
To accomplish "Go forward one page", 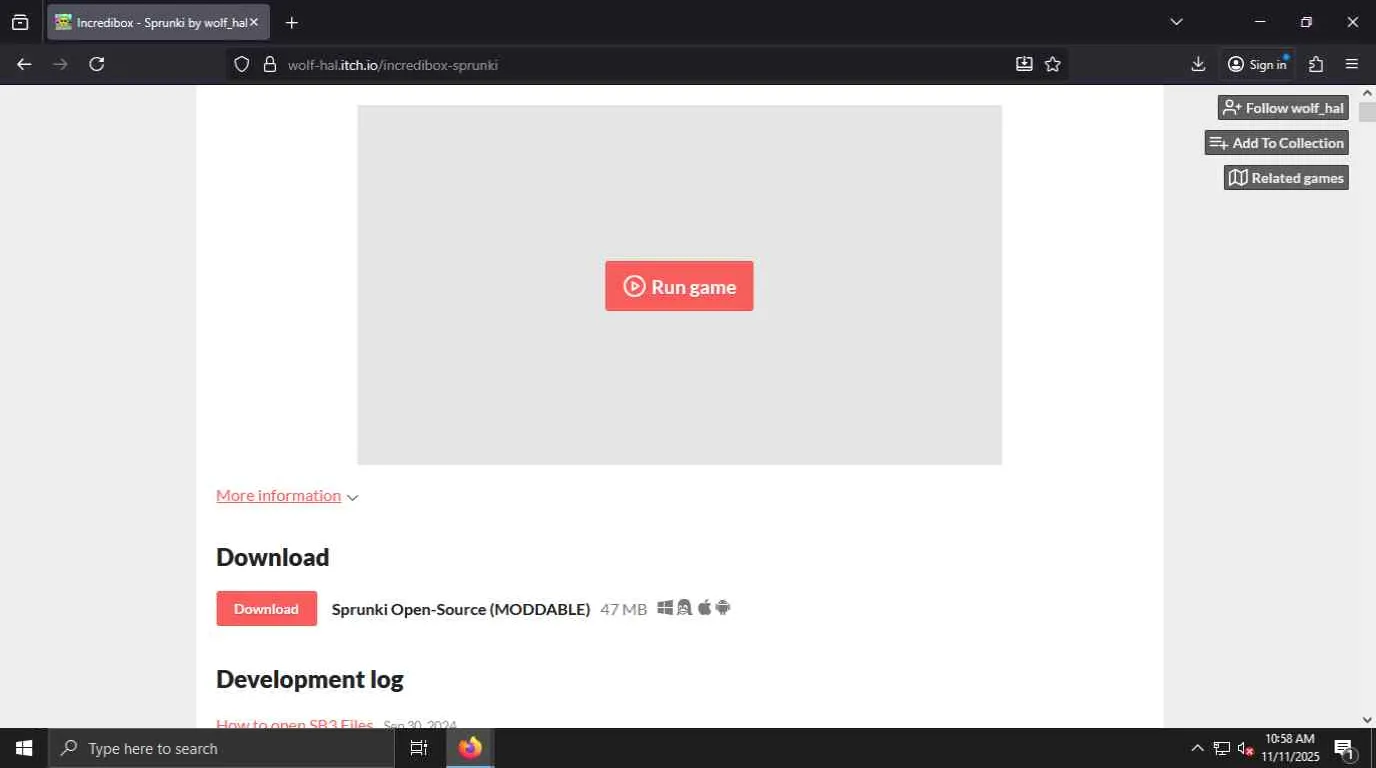I will click(60, 64).
